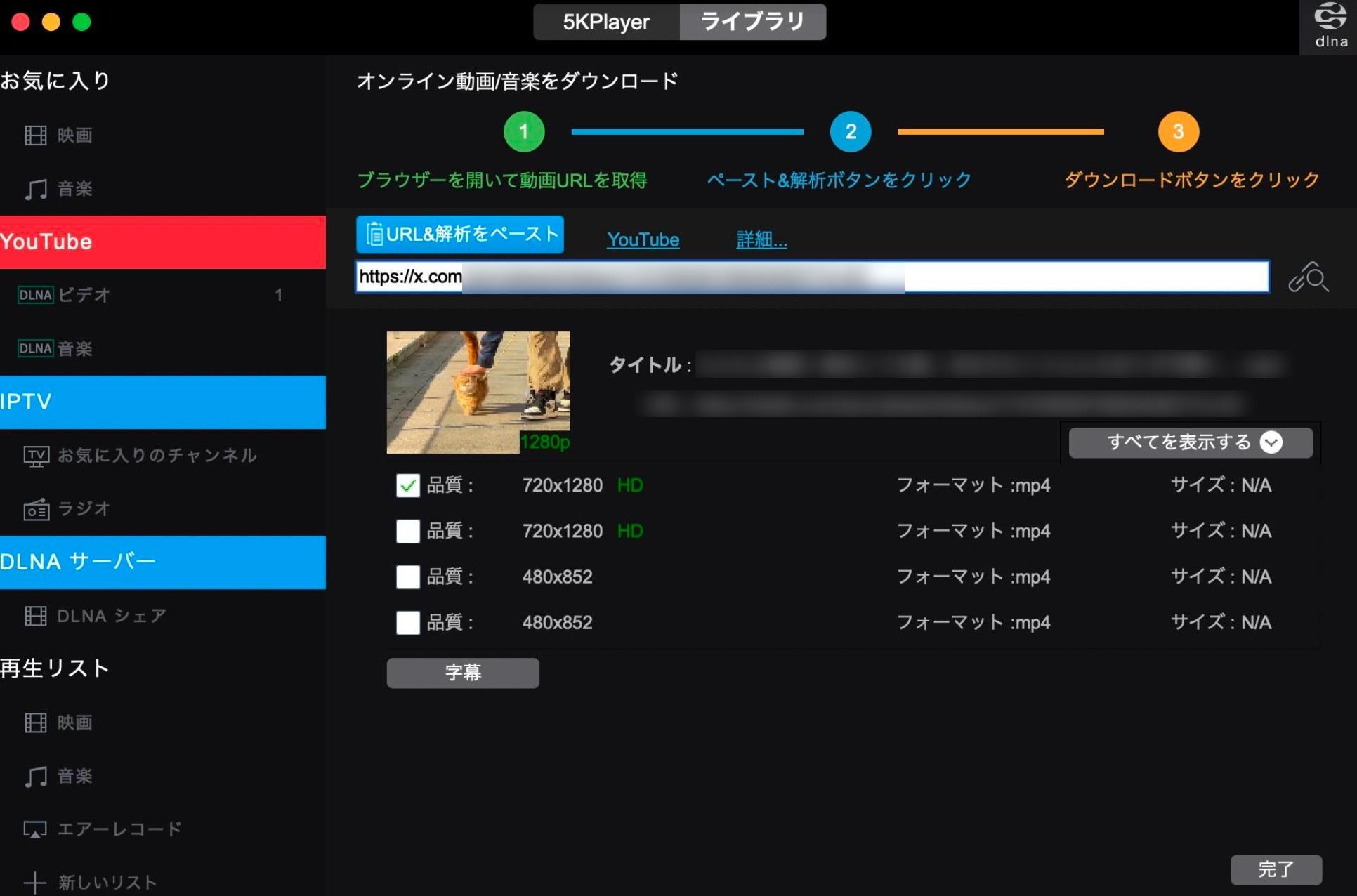This screenshot has width=1357, height=896.
Task: Click the music note icon beside 音楽 under お気に入り
Action: [36, 188]
